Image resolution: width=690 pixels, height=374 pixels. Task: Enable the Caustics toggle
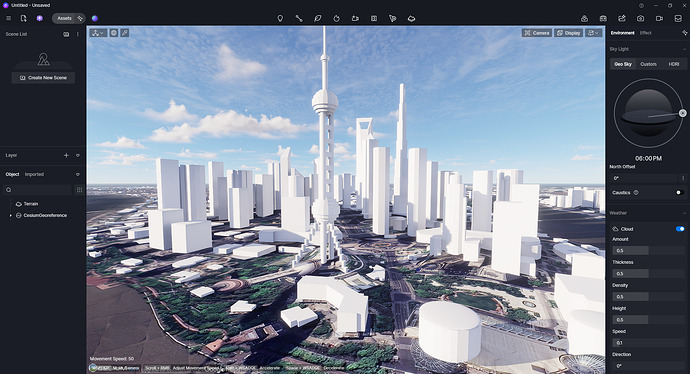tap(680, 193)
